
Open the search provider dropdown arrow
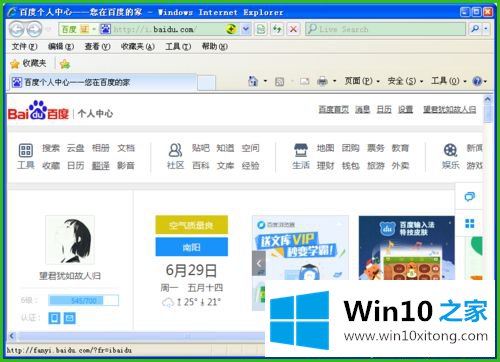tap(486, 29)
